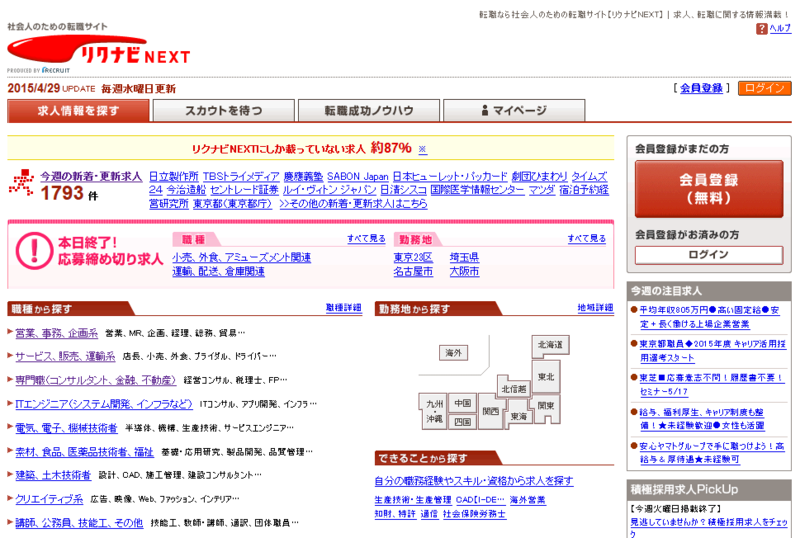This screenshot has height=538, width=800.
Task: Select 北信越 on the region map
Action: point(514,389)
